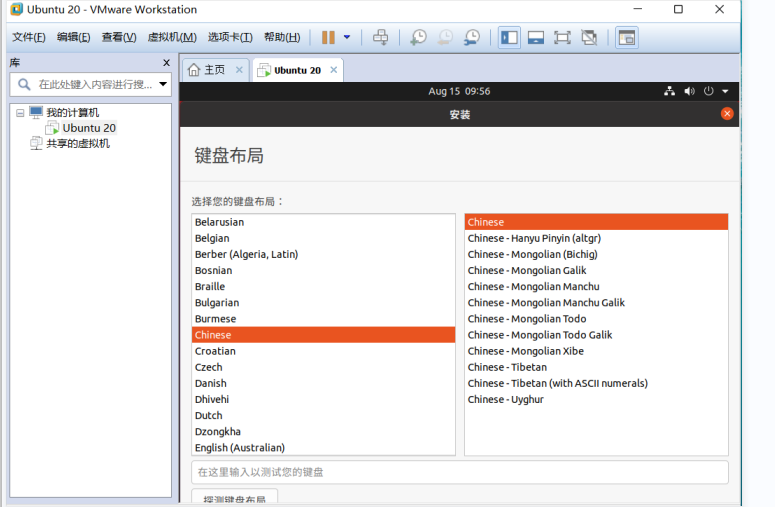The image size is (775, 507).
Task: Select Ubuntu 20 in the library tree
Action: [x=89, y=128]
